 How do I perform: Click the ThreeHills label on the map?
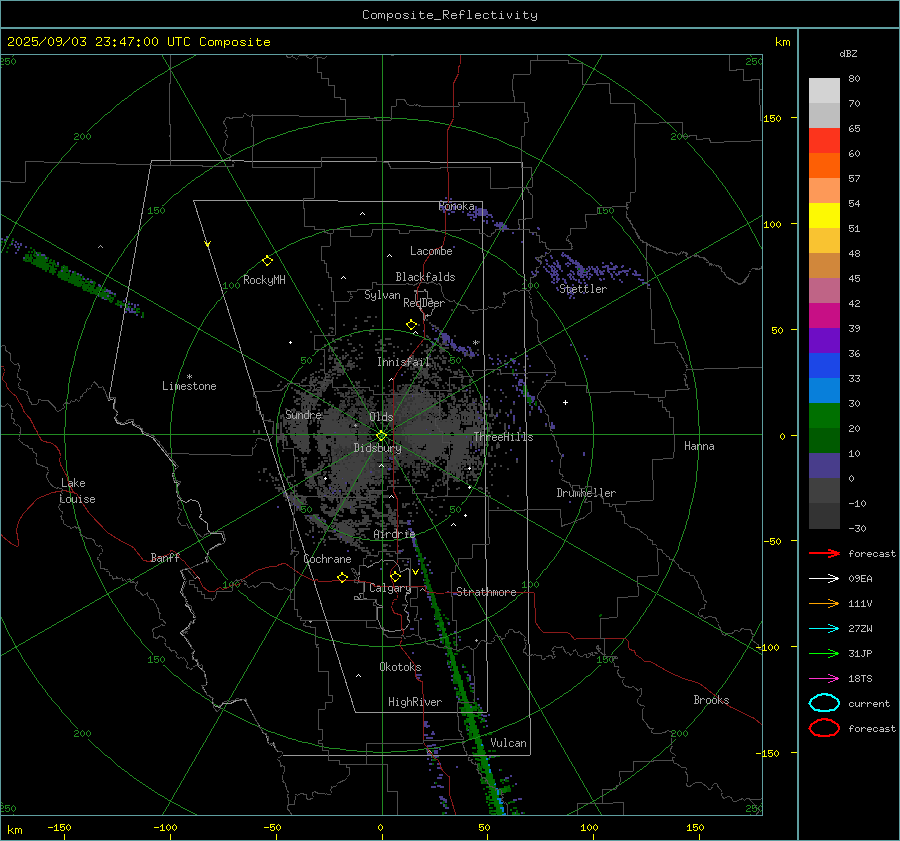[503, 437]
